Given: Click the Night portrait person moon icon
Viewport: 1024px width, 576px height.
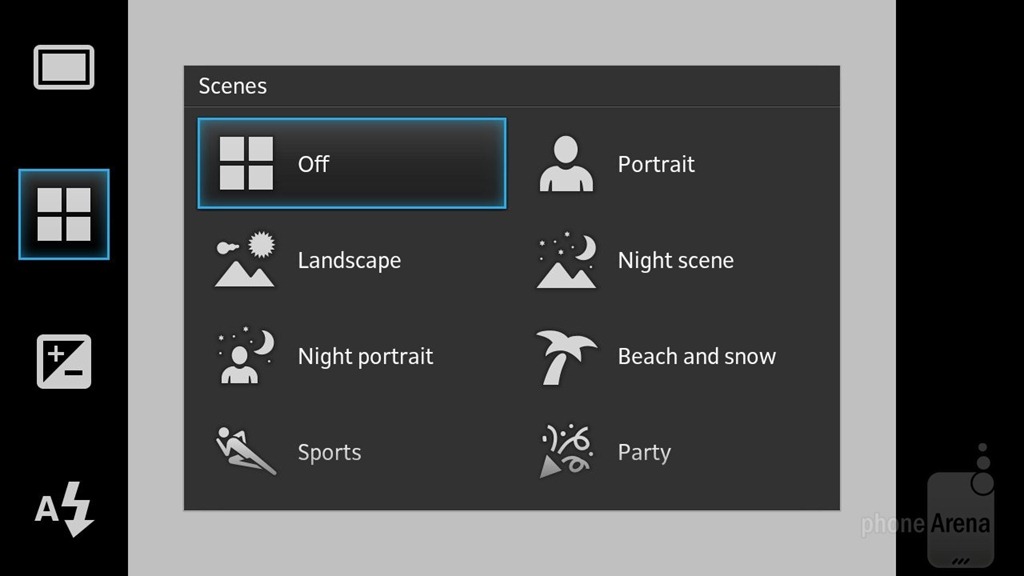Looking at the screenshot, I should 246,356.
